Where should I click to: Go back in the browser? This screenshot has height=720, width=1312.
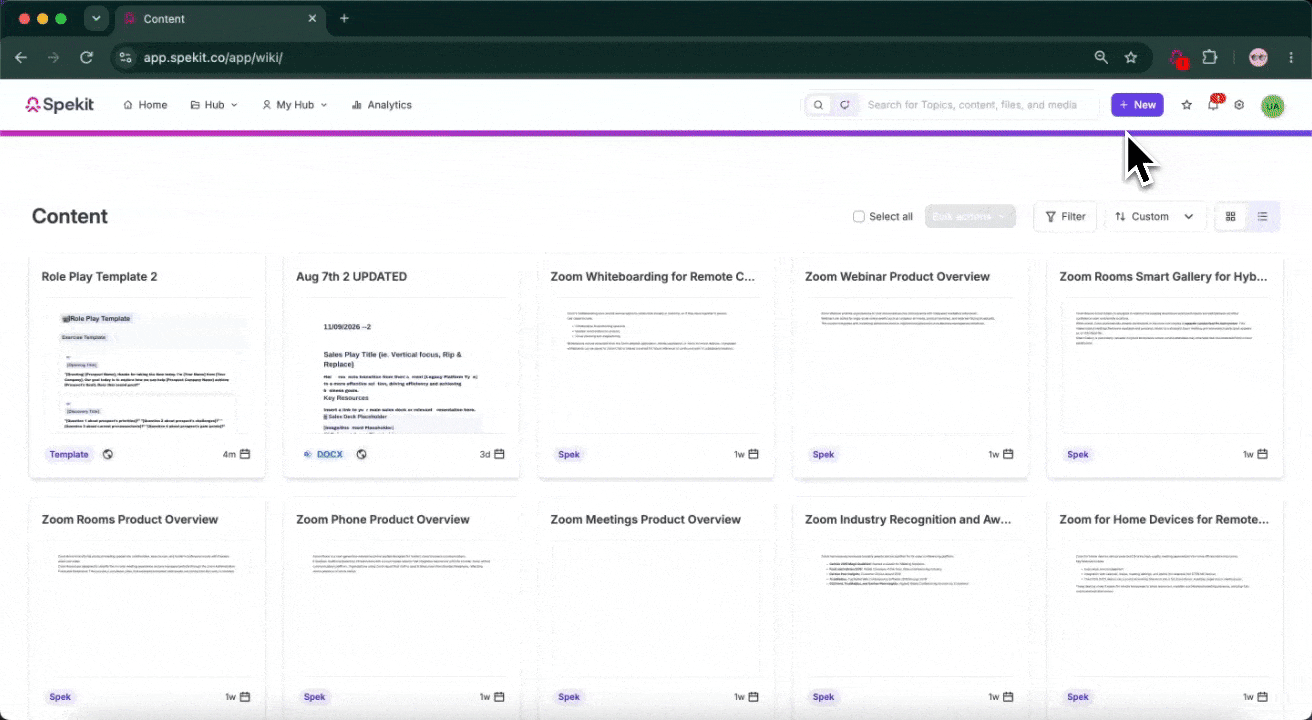[21, 58]
